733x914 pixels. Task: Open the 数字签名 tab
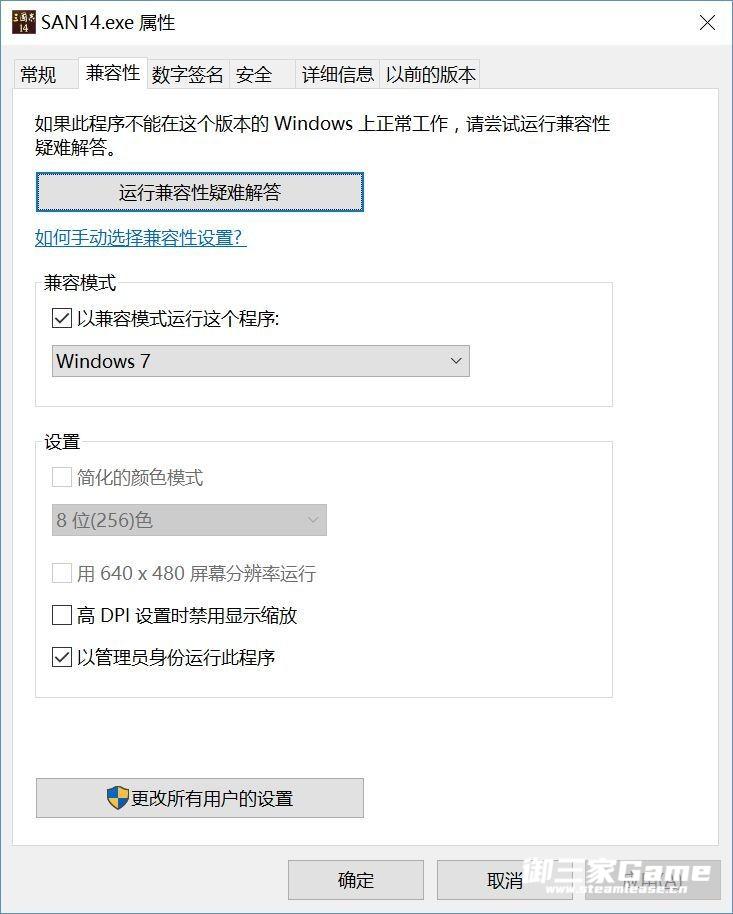tap(187, 74)
